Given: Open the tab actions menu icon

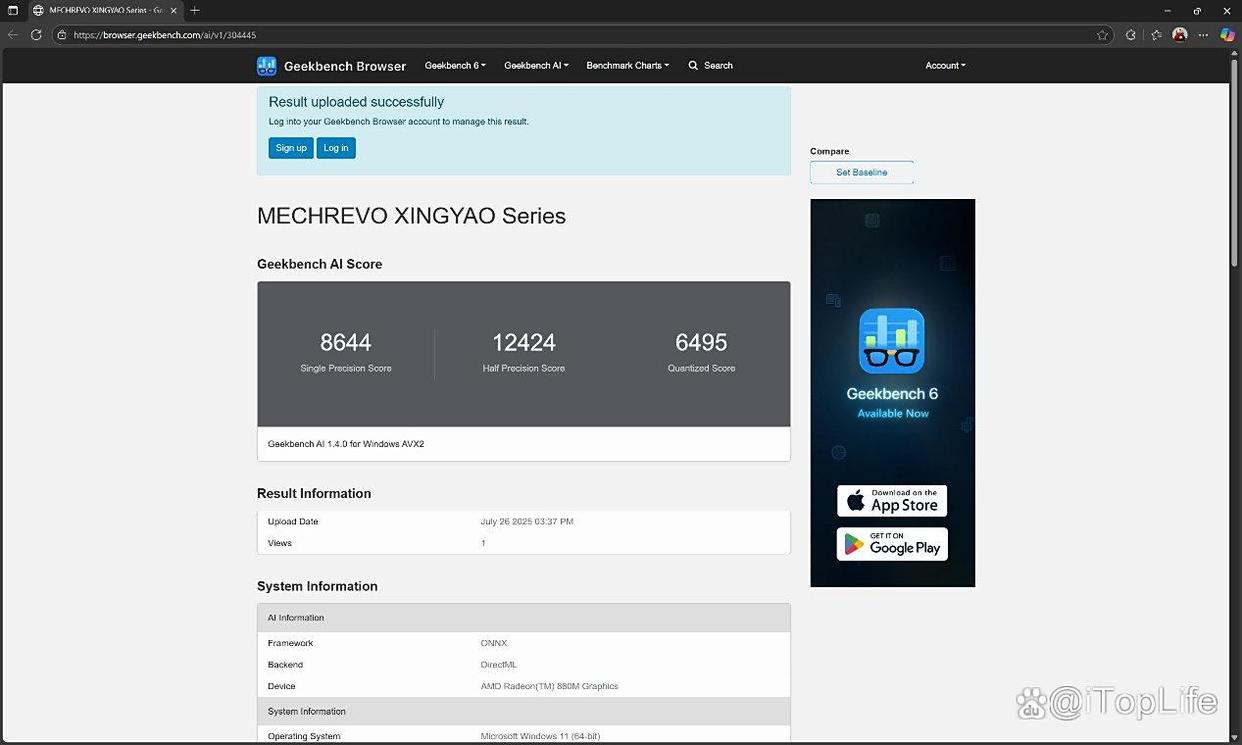Looking at the screenshot, I should pos(13,10).
